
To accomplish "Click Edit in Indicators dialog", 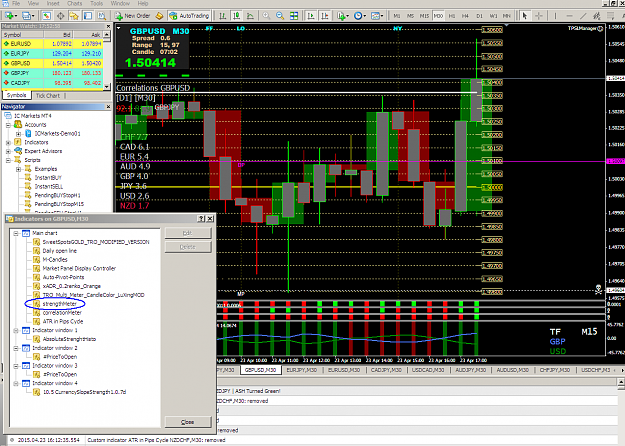I will point(188,233).
